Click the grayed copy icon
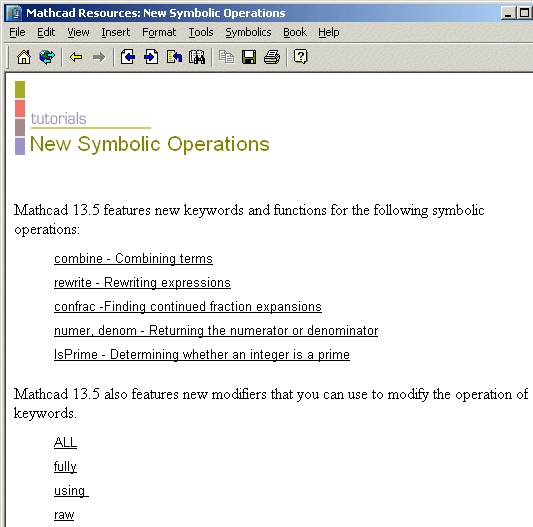 click(x=226, y=57)
